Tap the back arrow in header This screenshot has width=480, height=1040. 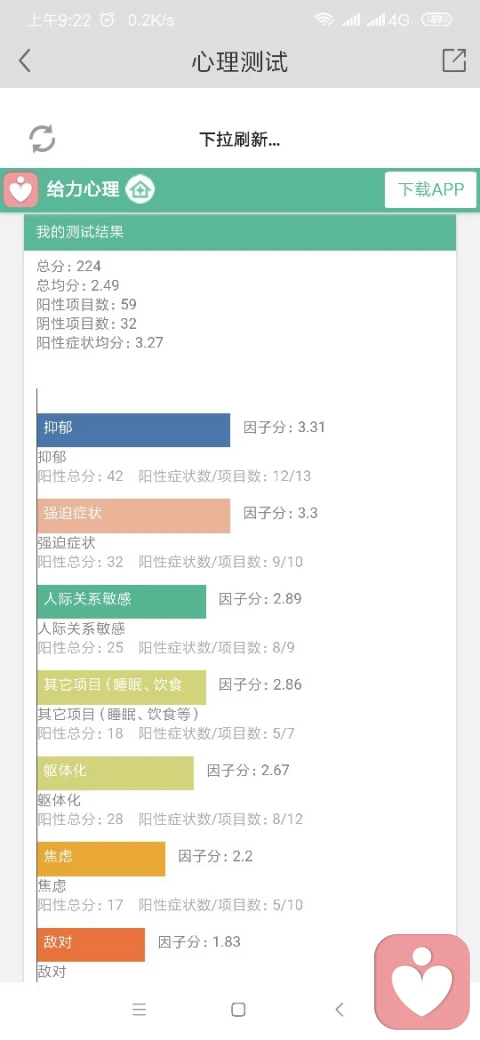25,61
